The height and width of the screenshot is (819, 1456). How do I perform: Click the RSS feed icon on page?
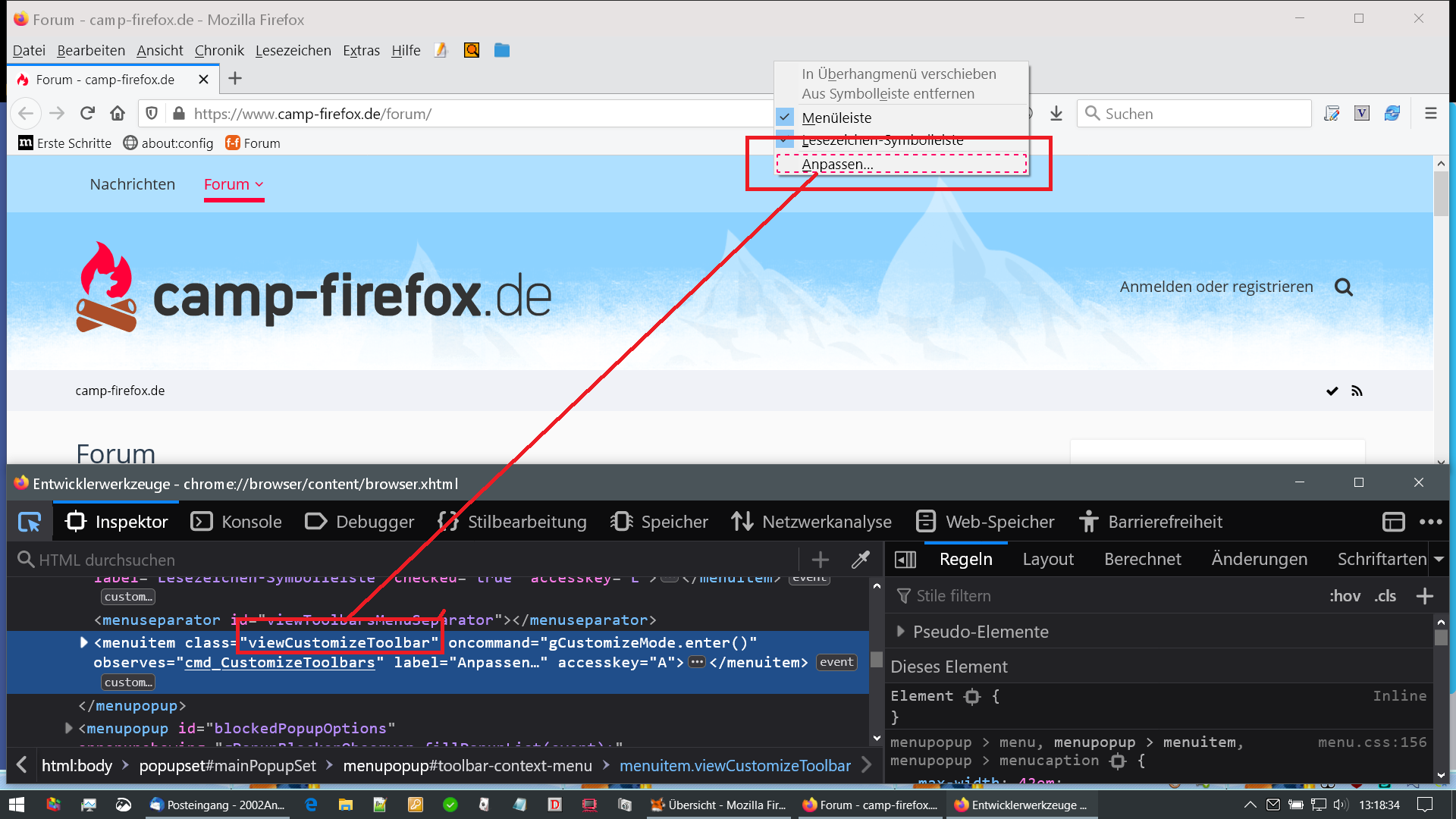coord(1357,391)
